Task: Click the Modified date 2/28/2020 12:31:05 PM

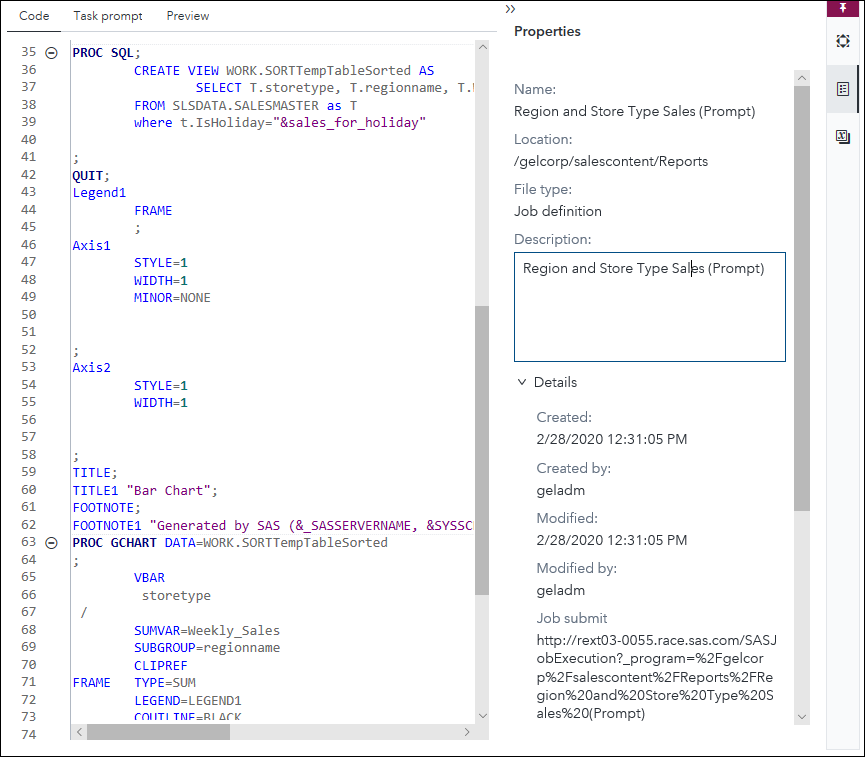Action: coord(611,540)
